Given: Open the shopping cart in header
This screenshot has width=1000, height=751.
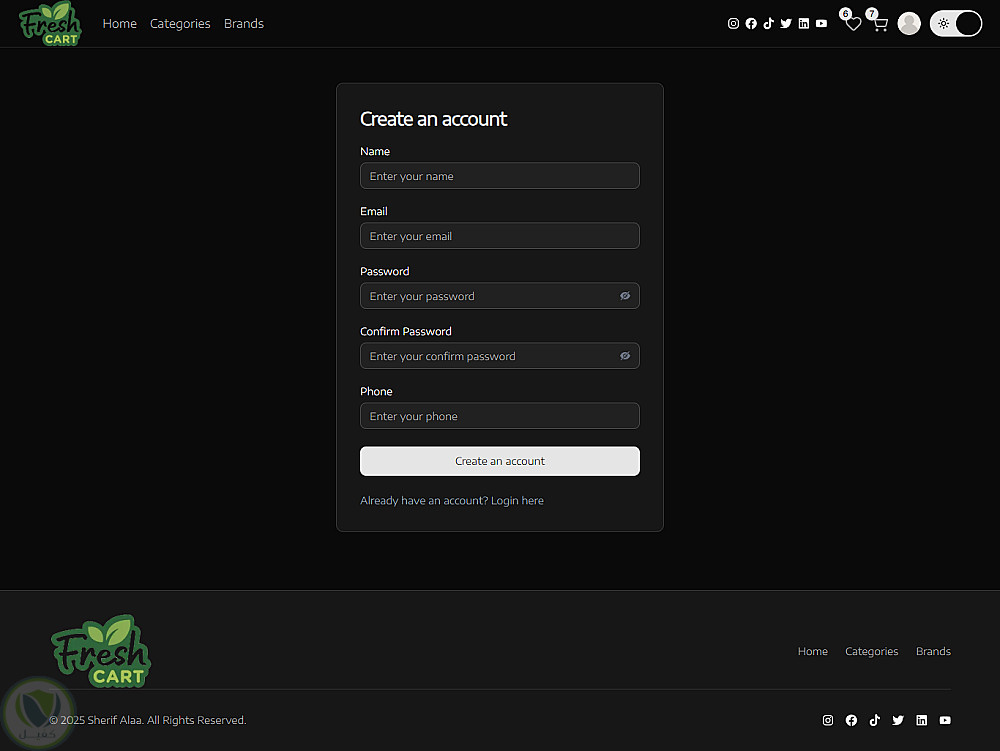Looking at the screenshot, I should pyautogui.click(x=880, y=24).
